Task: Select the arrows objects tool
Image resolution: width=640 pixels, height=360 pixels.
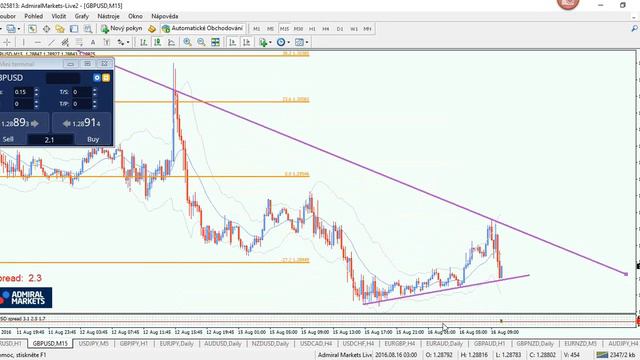Action: tap(120, 42)
